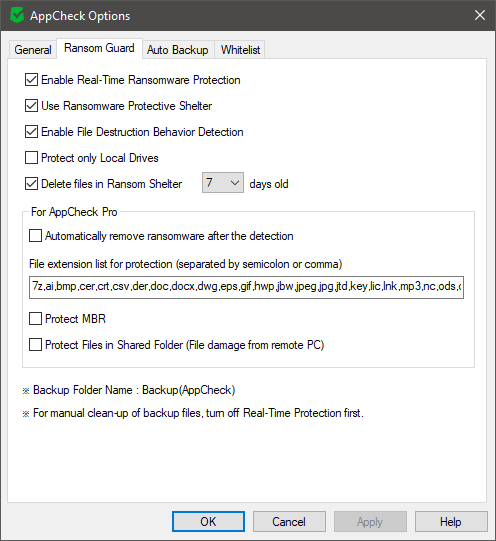Toggle Use Ransomware Protective Shelter checkbox
Image resolution: width=496 pixels, height=541 pixels.
[x=31, y=106]
